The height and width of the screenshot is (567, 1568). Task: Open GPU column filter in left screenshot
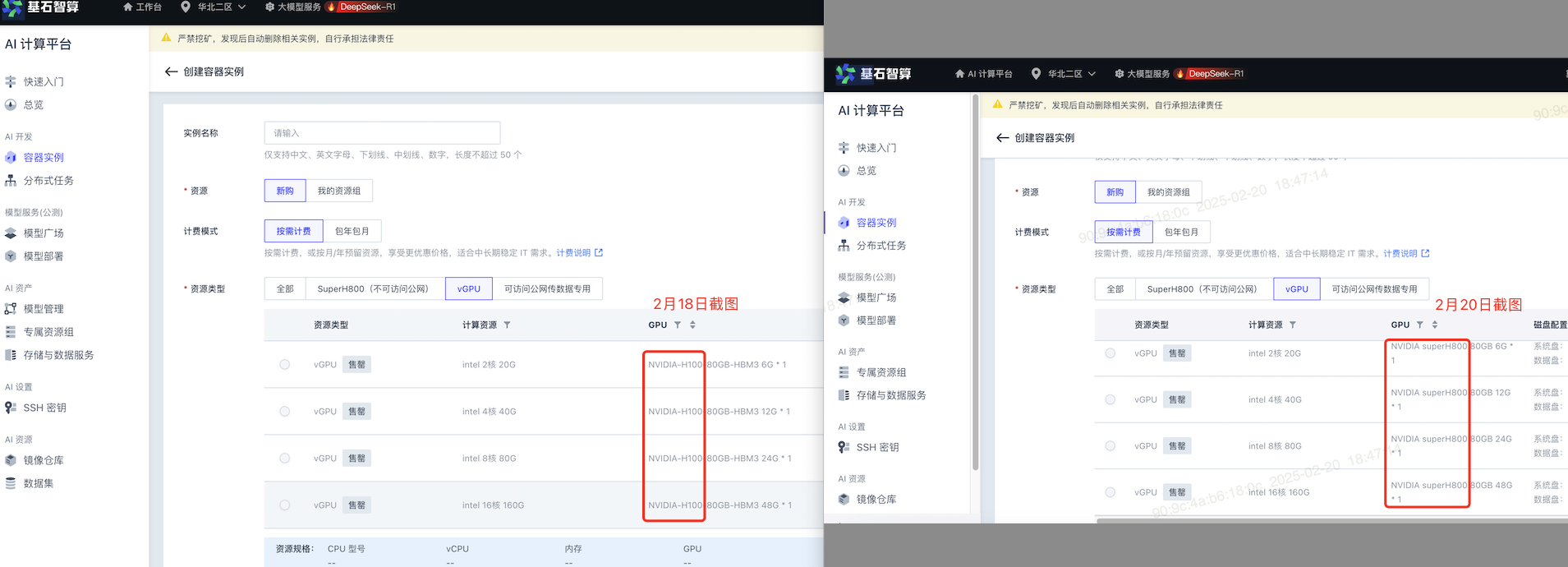click(678, 325)
